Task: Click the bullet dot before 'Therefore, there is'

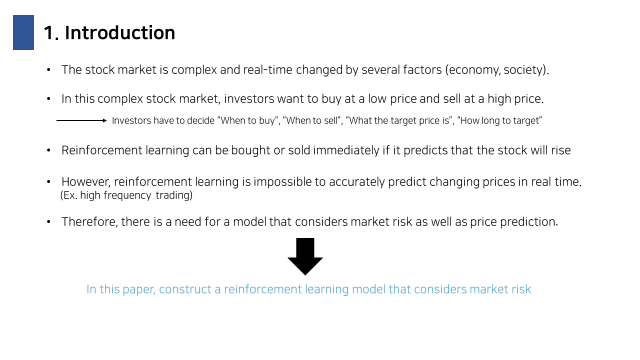Action: [49, 222]
